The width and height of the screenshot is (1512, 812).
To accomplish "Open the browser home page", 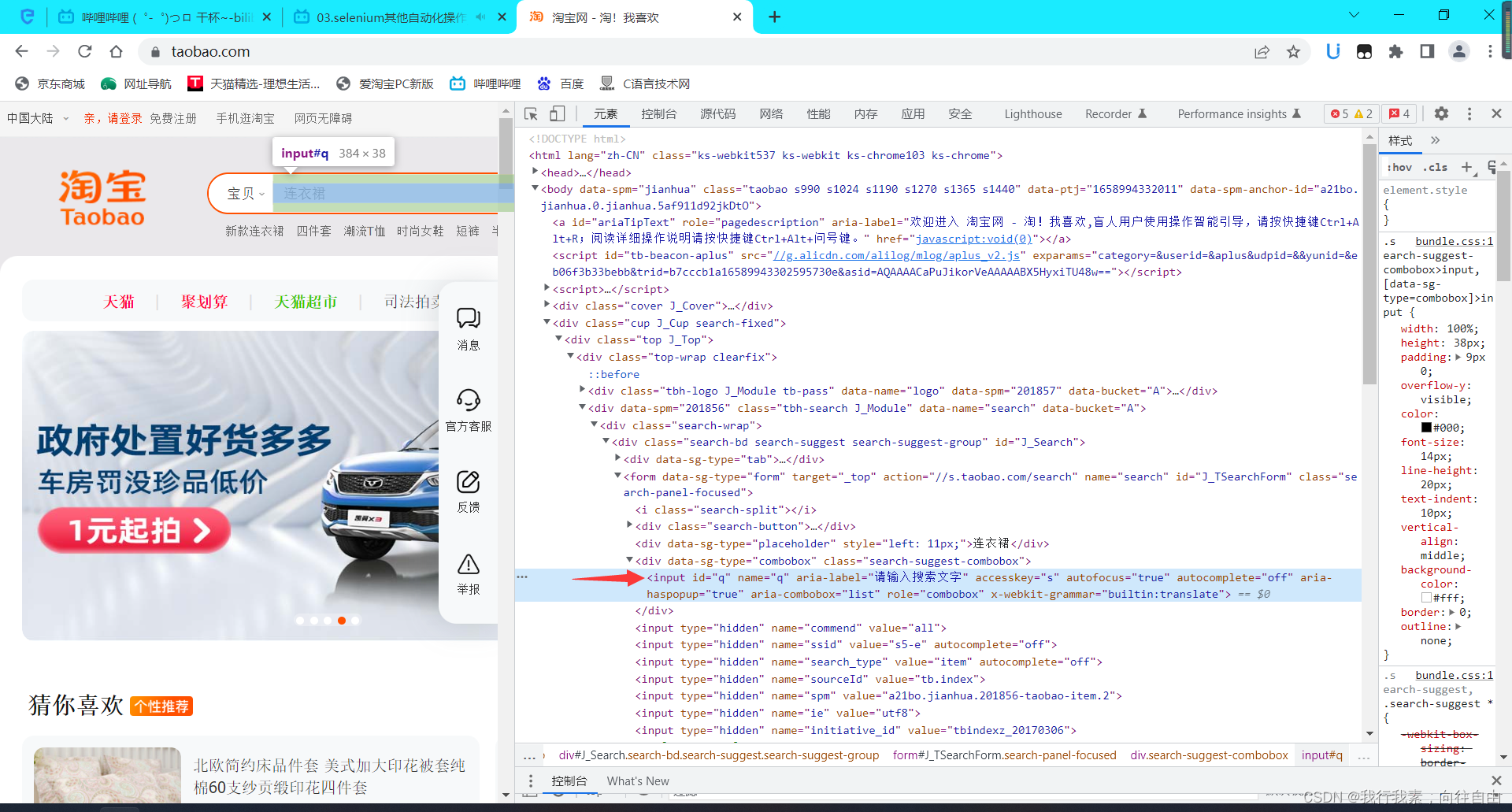I will [x=117, y=51].
